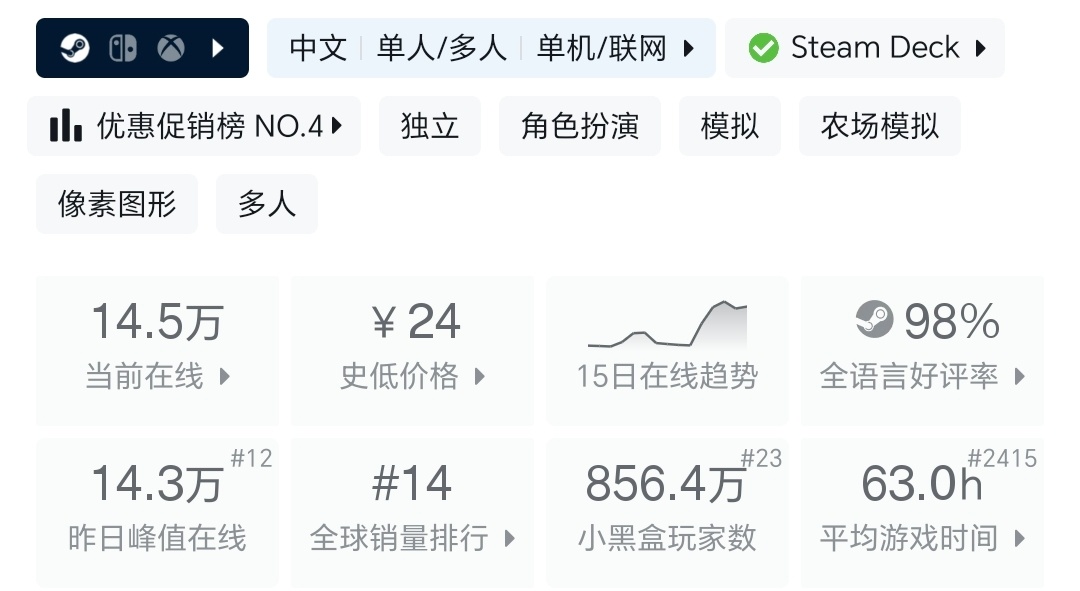1080x591 pixels.
Task: Select the 角色扮演 tag
Action: pos(580,126)
